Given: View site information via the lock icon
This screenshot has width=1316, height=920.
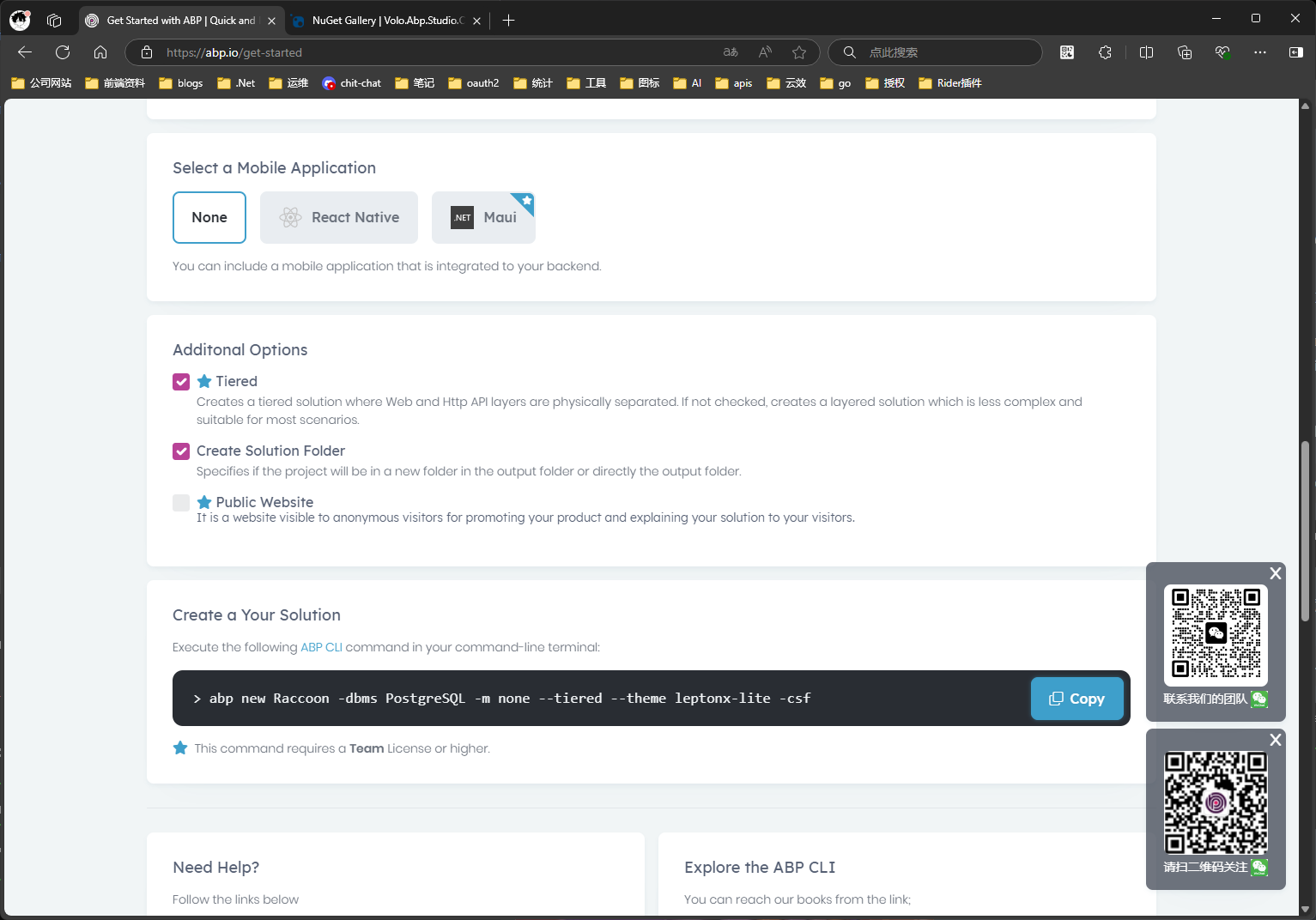Looking at the screenshot, I should click(x=147, y=52).
